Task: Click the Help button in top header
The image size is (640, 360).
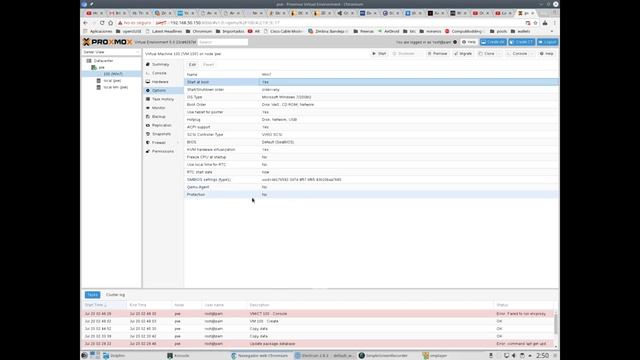Action: point(469,42)
